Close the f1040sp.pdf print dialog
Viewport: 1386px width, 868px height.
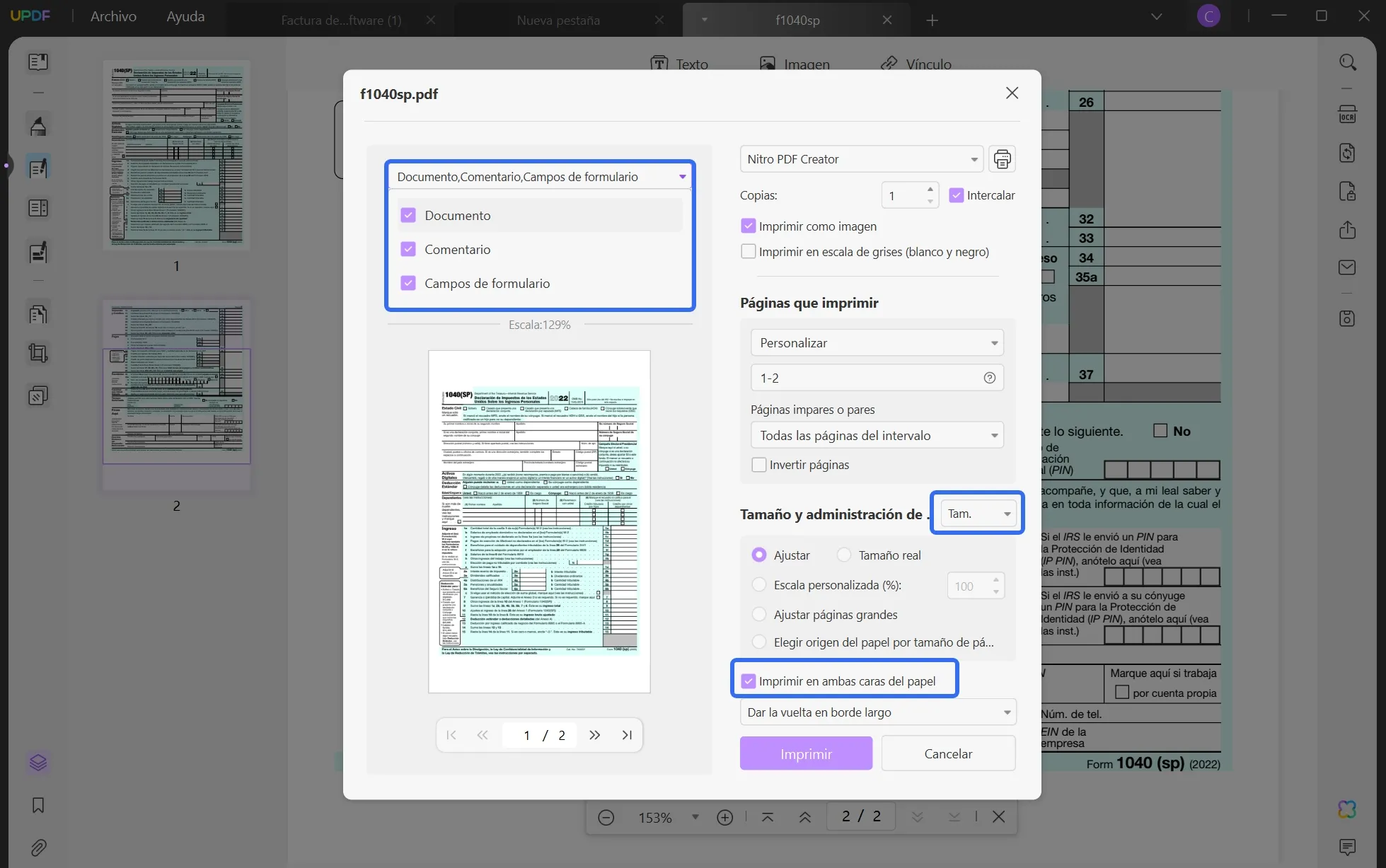coord(1012,93)
